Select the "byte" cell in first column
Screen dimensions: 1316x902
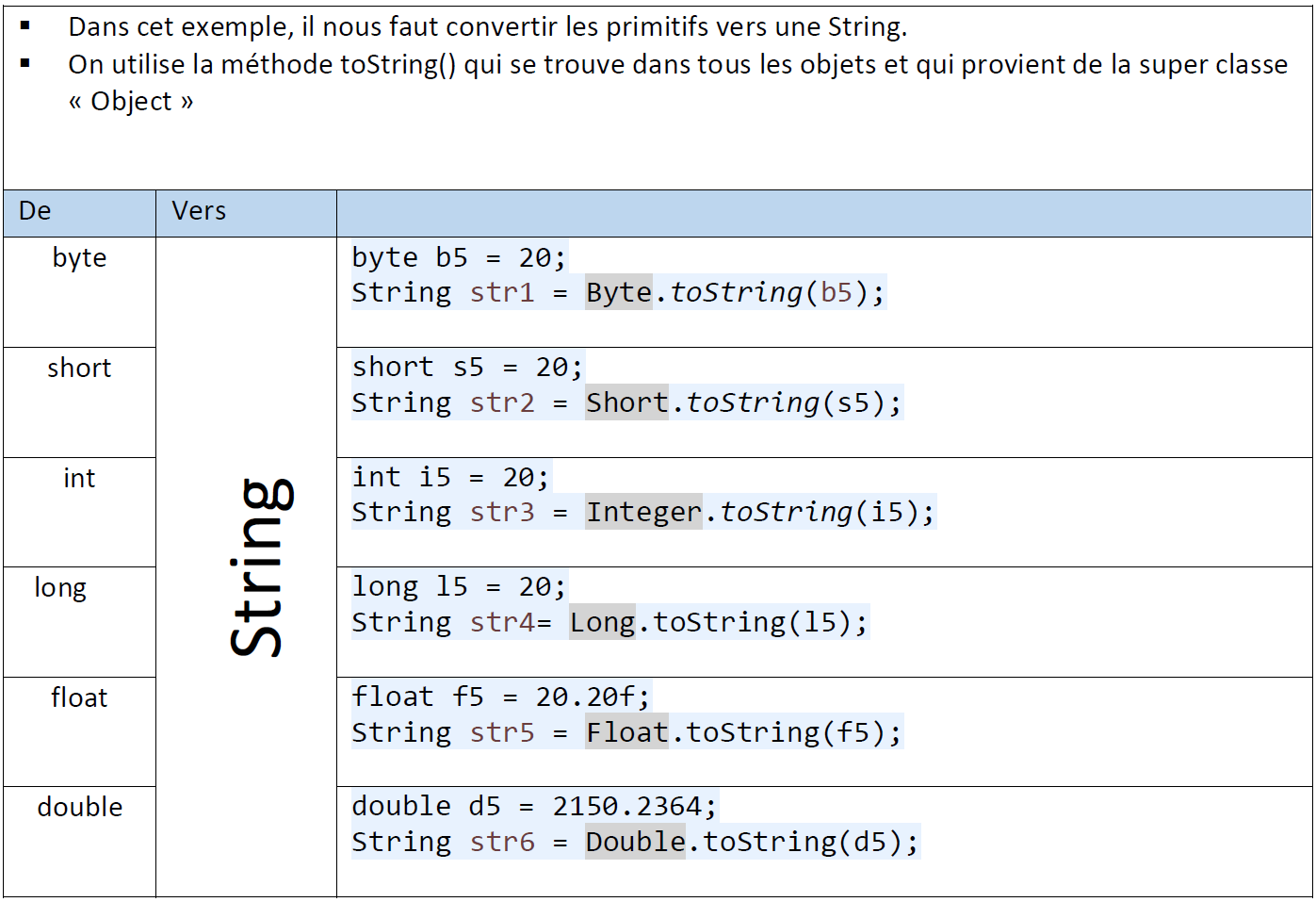79,258
